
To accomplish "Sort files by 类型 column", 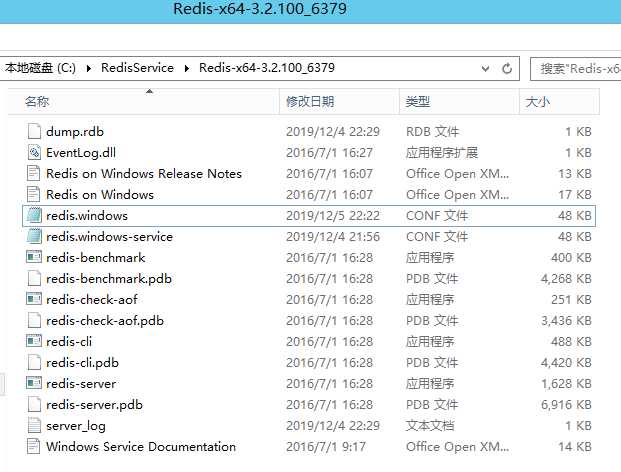I will tap(459, 102).
